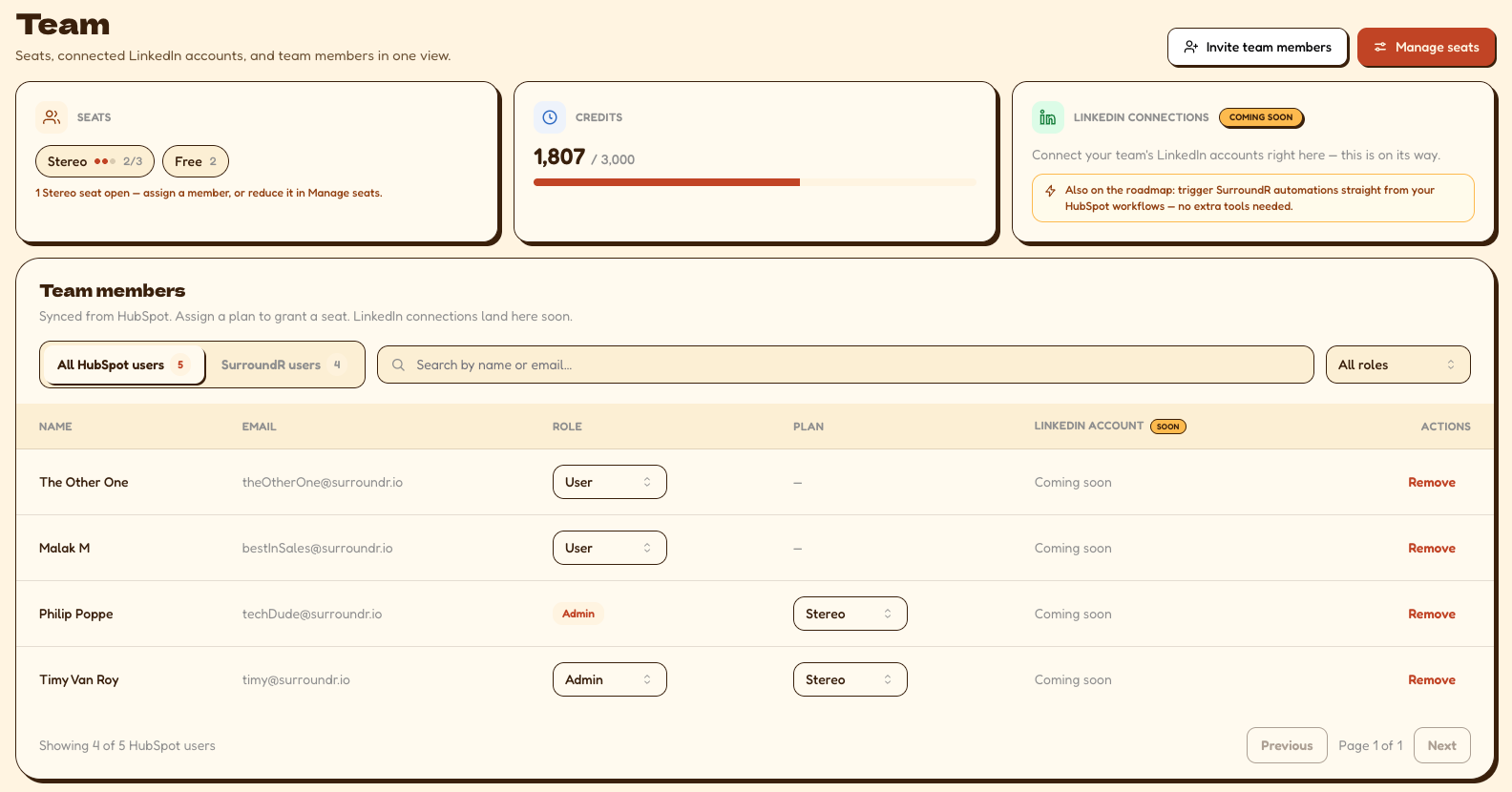Click the search magnifier icon
Image resolution: width=1512 pixels, height=792 pixels.
point(398,365)
